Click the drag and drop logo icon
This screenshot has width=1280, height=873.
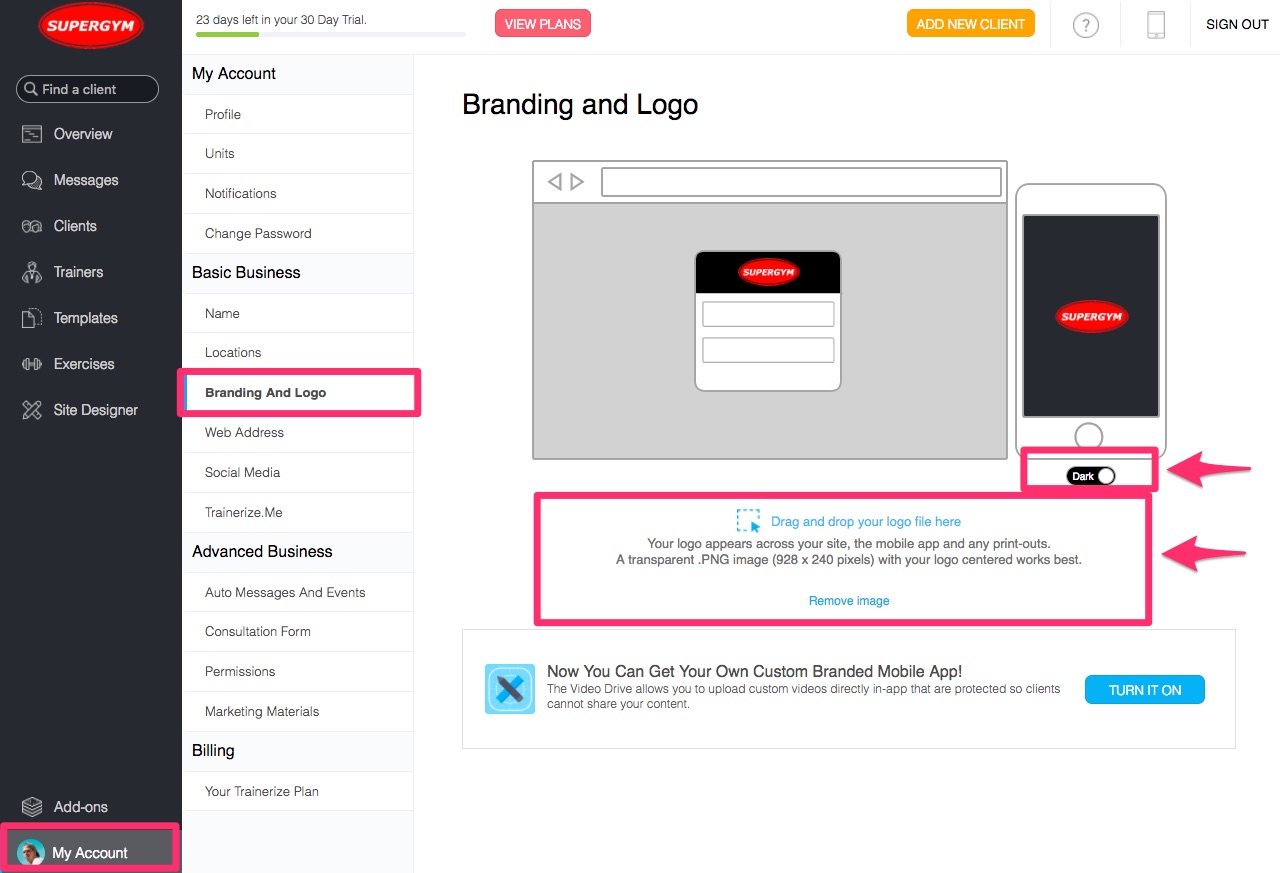[x=749, y=521]
